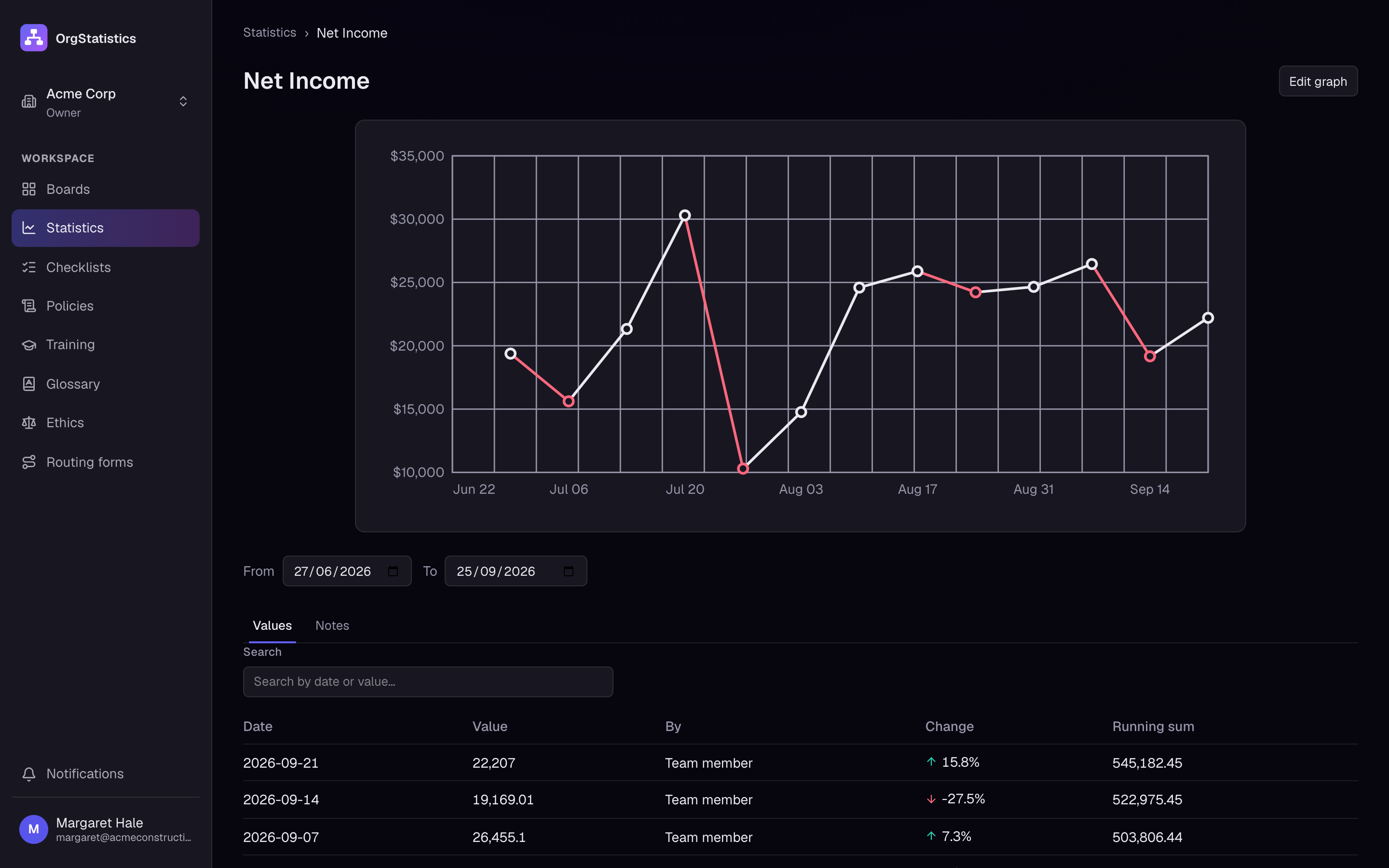Click the OrgStatistics logo icon
The height and width of the screenshot is (868, 1389).
[x=34, y=38]
